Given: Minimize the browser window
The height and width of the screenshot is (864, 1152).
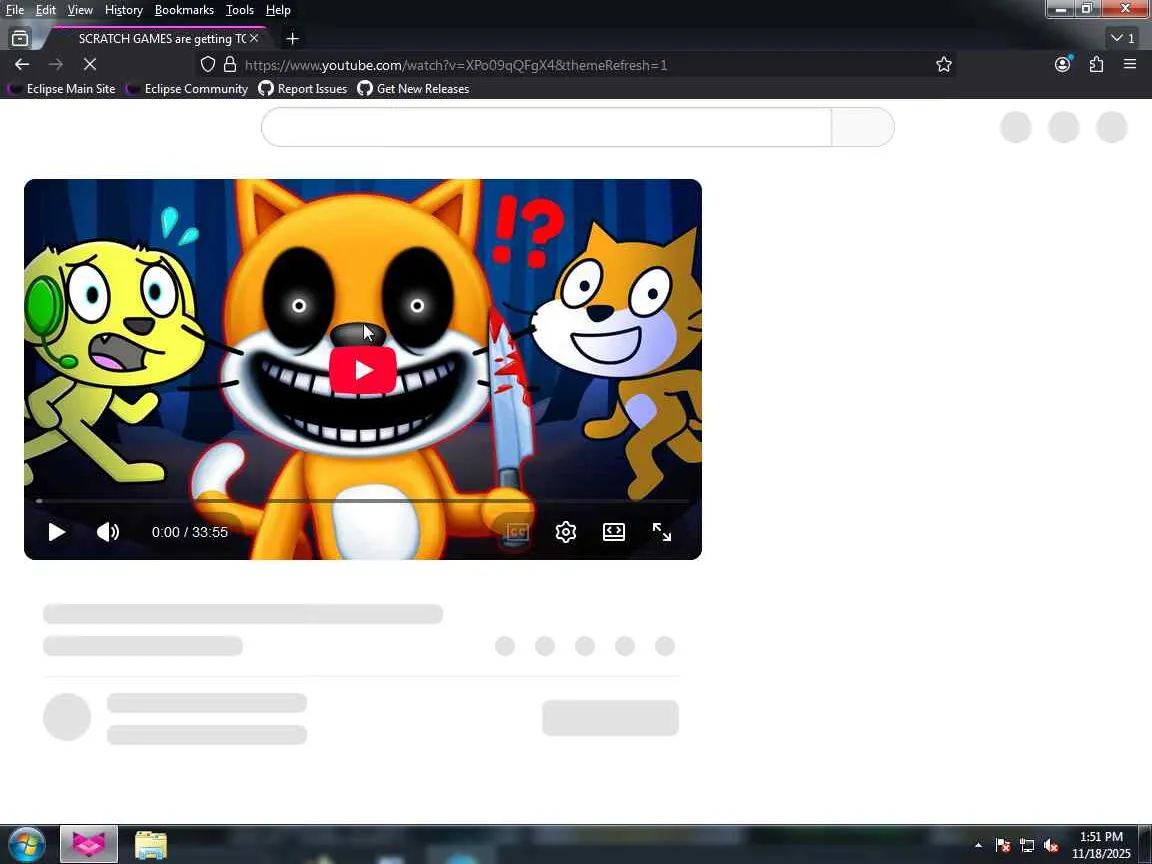Looking at the screenshot, I should (1060, 9).
